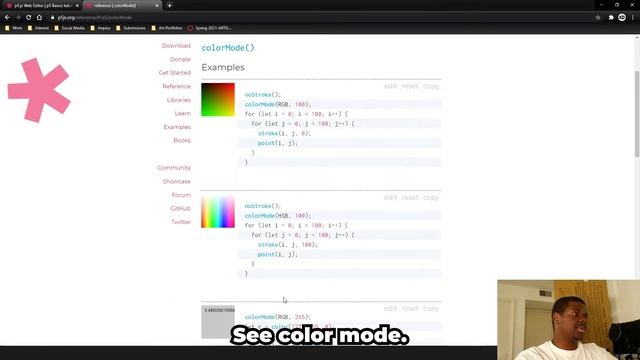Viewport: 640px width, 360px height.
Task: Click the colorMode(RGB, 100) code line
Action: (x=278, y=104)
